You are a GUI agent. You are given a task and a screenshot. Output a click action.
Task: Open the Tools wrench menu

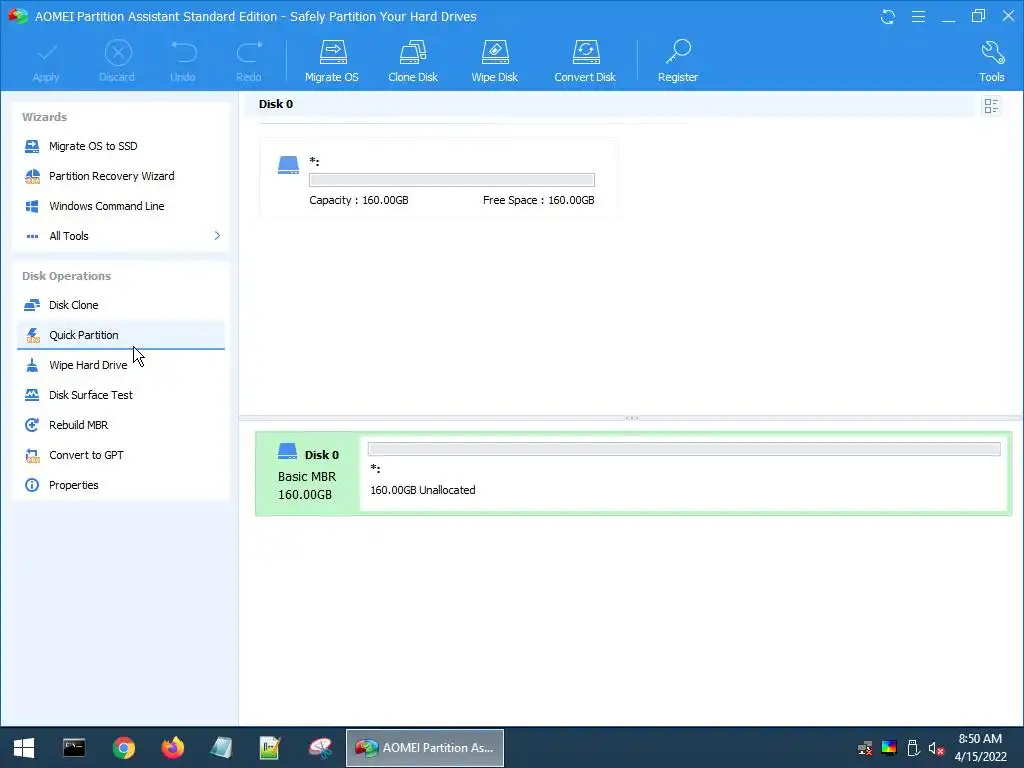tap(991, 61)
